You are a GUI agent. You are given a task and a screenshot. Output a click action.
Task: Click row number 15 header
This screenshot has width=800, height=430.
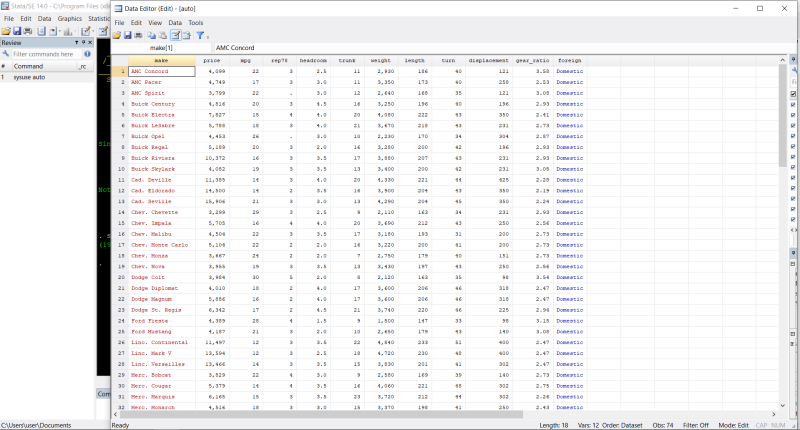[x=120, y=223]
